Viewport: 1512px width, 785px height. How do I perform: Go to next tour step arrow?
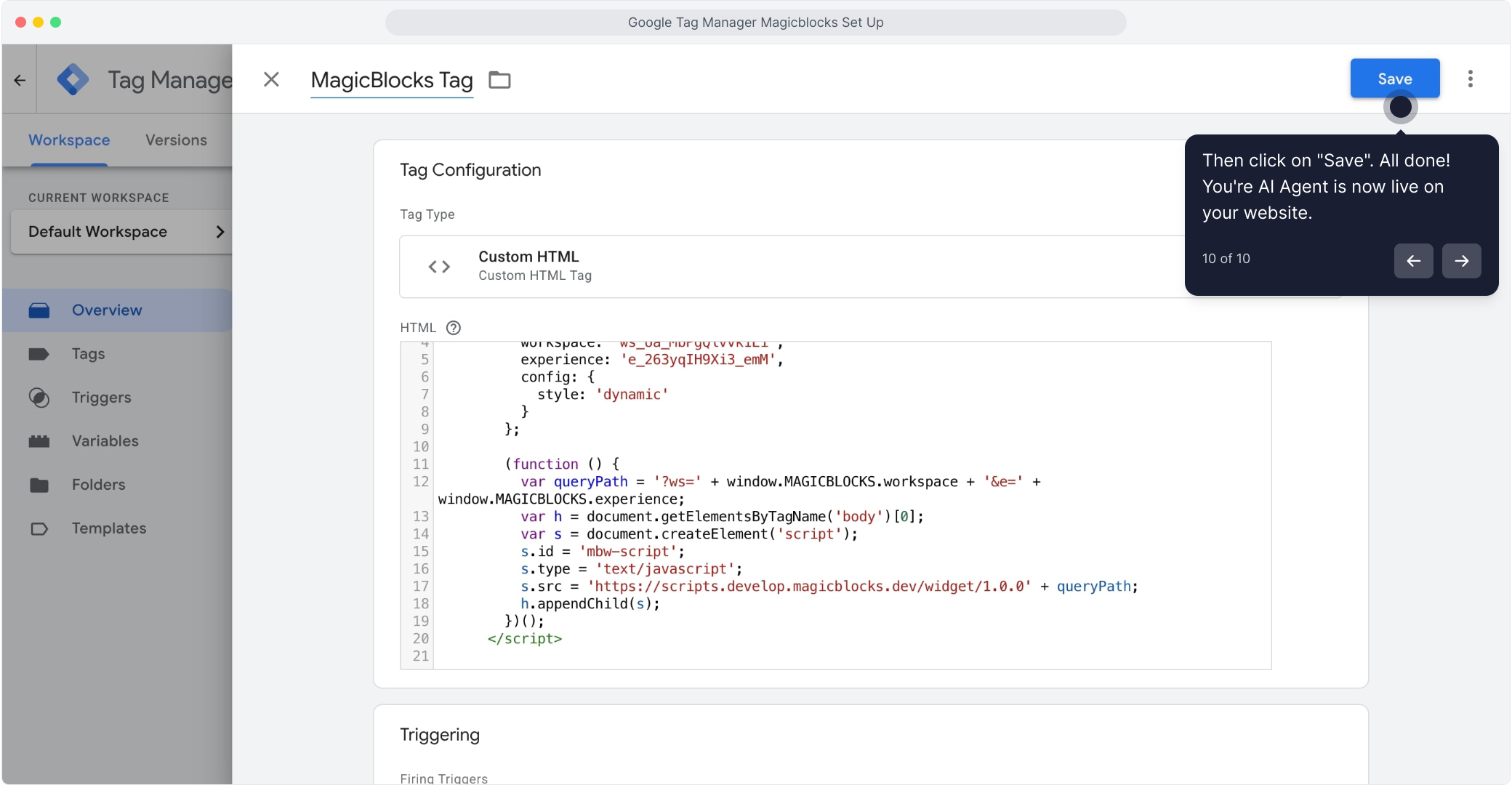tap(1461, 260)
